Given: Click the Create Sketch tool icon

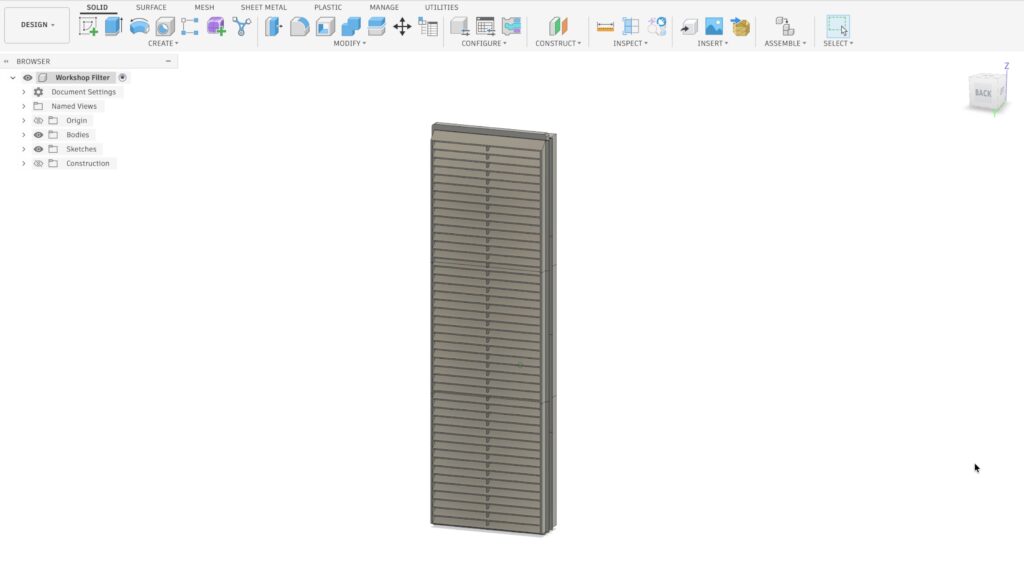Looking at the screenshot, I should coord(88,27).
